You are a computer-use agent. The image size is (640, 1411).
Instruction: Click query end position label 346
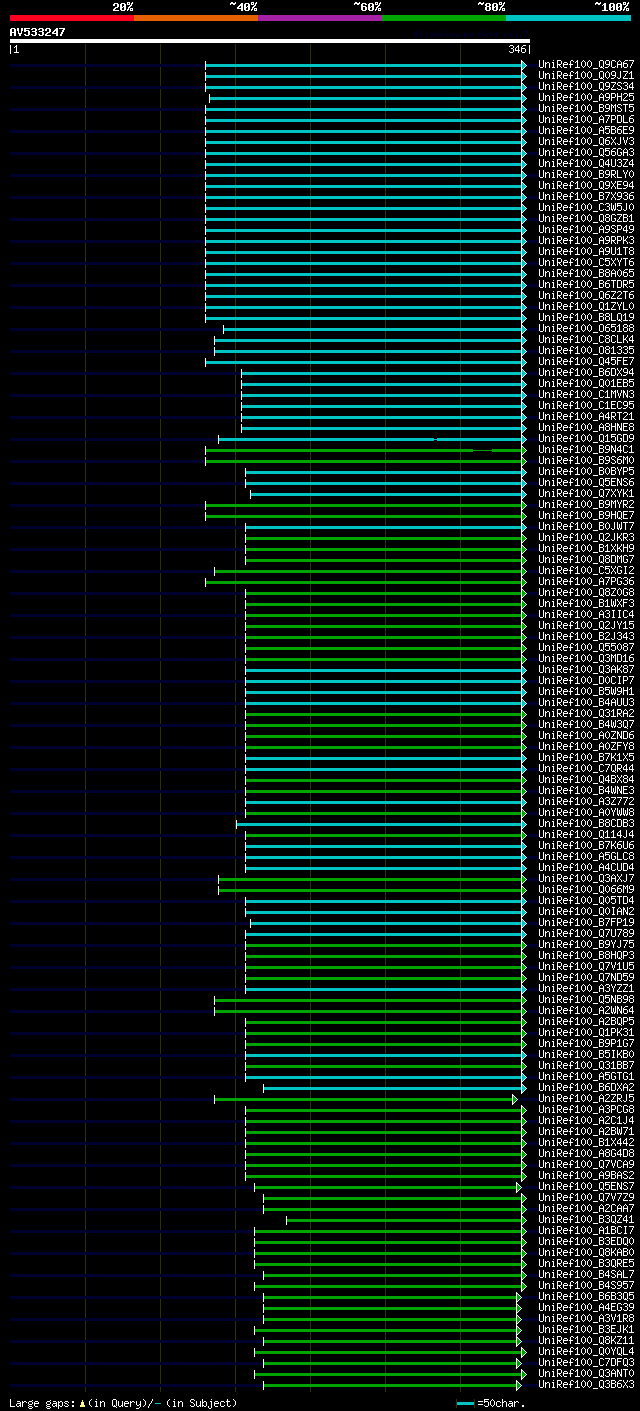517,49
